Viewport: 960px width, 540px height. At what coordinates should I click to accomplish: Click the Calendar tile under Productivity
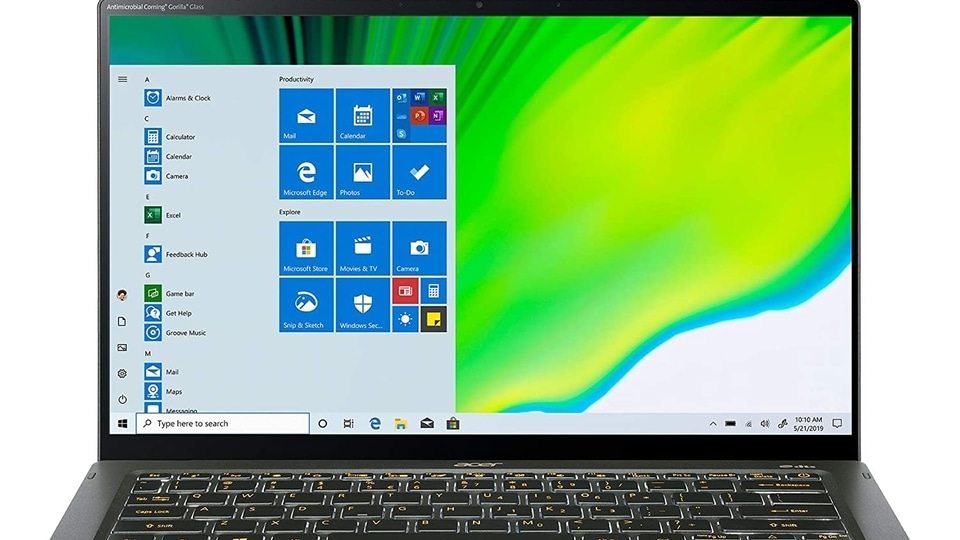(x=362, y=116)
